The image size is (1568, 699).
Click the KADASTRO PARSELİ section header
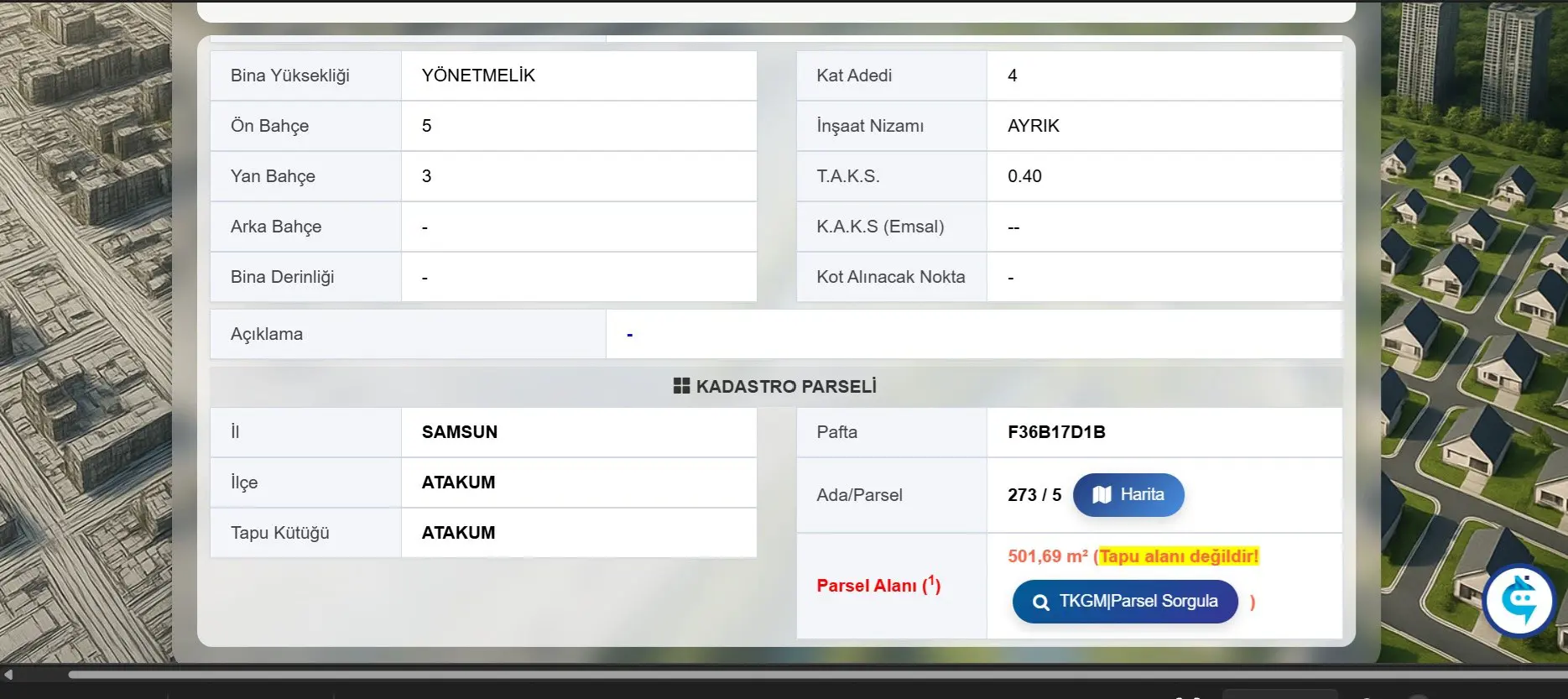[x=776, y=386]
